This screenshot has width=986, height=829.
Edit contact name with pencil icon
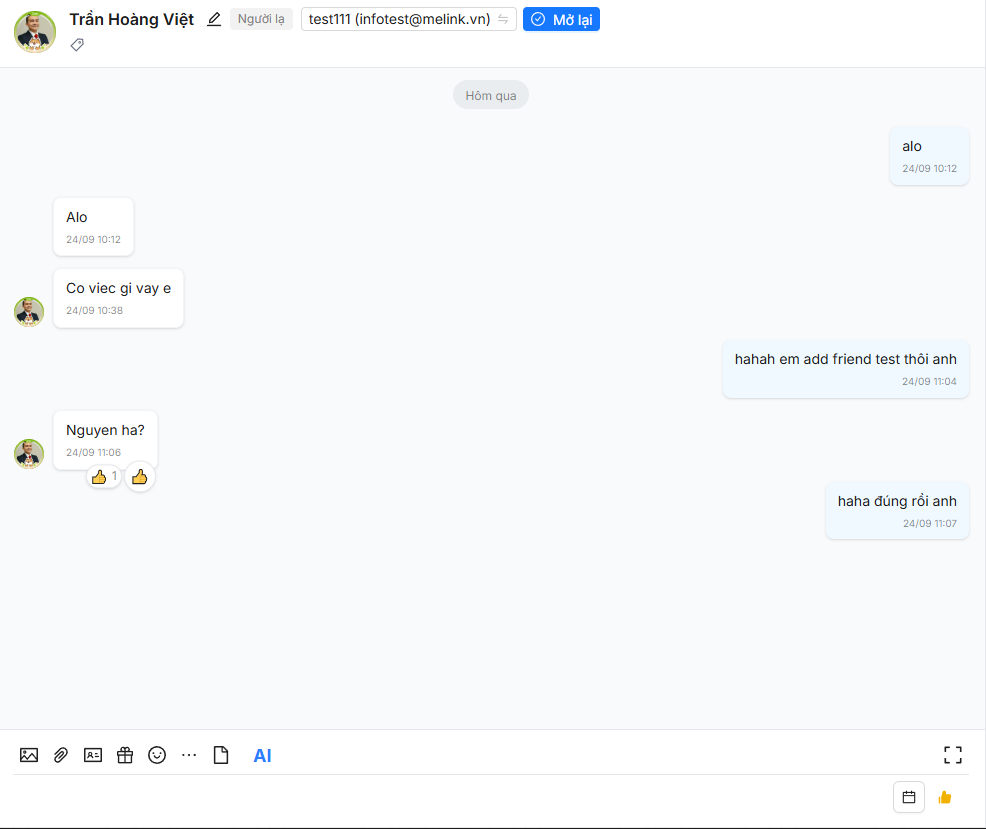[214, 19]
